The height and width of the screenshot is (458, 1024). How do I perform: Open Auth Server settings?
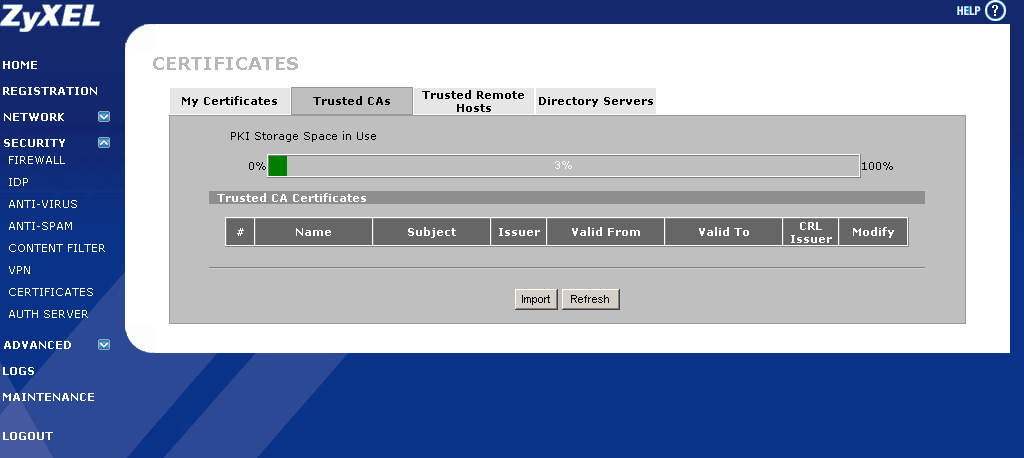pos(48,314)
